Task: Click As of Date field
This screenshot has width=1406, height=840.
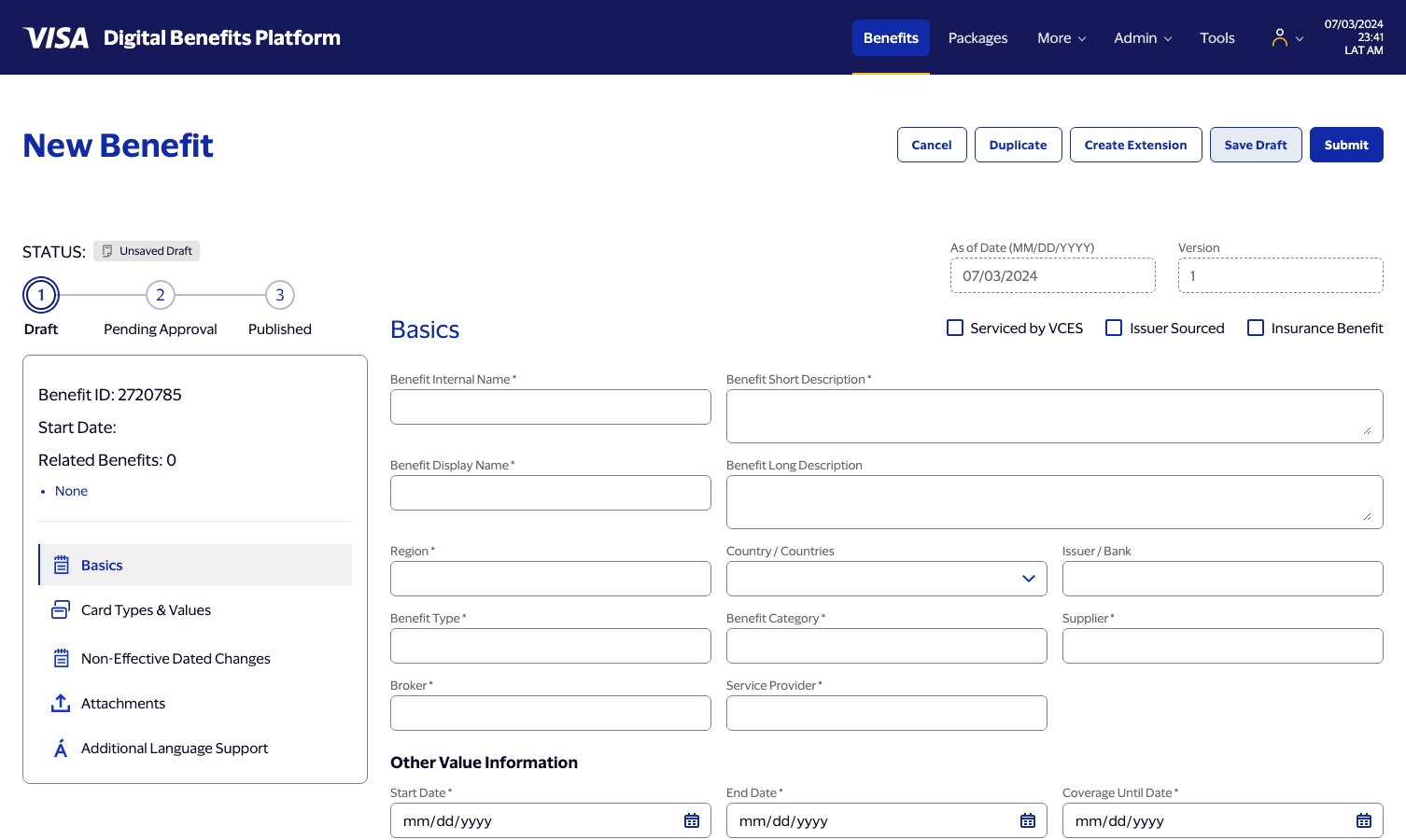Action: coord(1053,275)
